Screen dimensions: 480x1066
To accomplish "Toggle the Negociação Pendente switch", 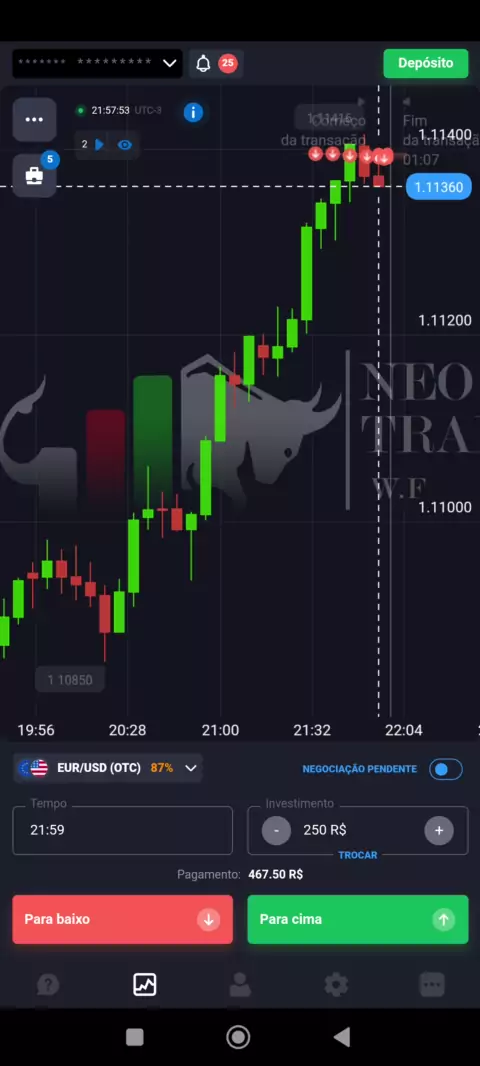I will [x=446, y=769].
